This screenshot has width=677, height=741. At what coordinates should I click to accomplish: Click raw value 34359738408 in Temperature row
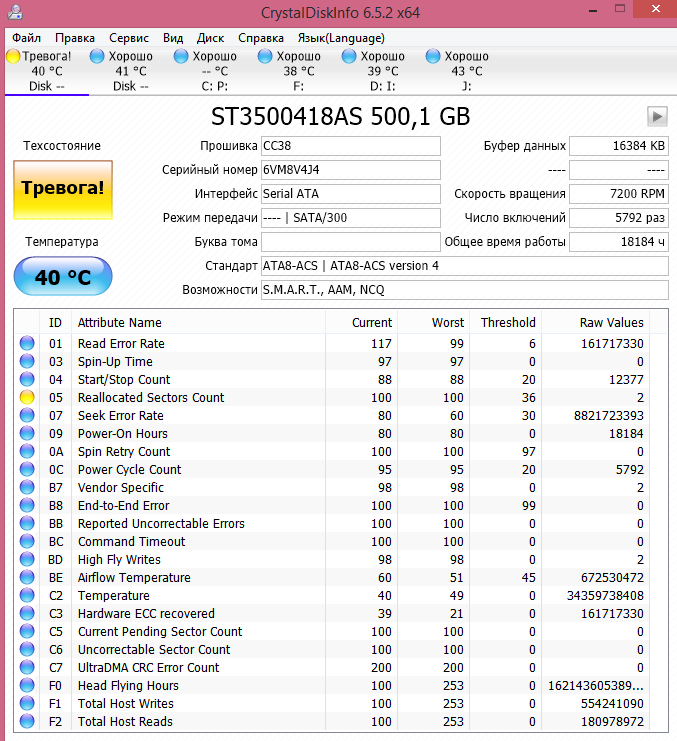click(605, 595)
